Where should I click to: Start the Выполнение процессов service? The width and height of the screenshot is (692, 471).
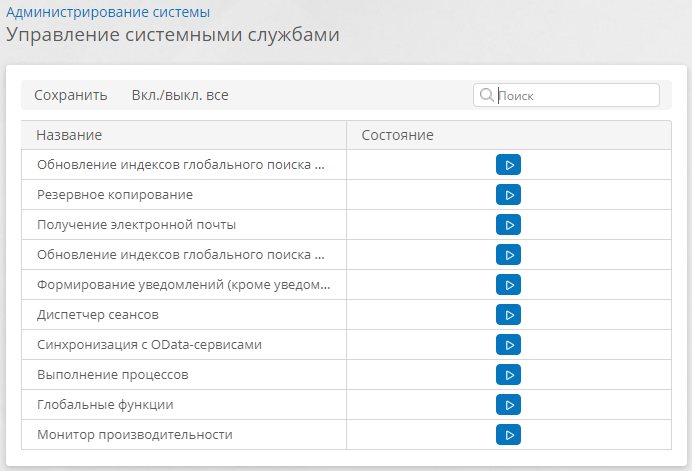(x=508, y=375)
